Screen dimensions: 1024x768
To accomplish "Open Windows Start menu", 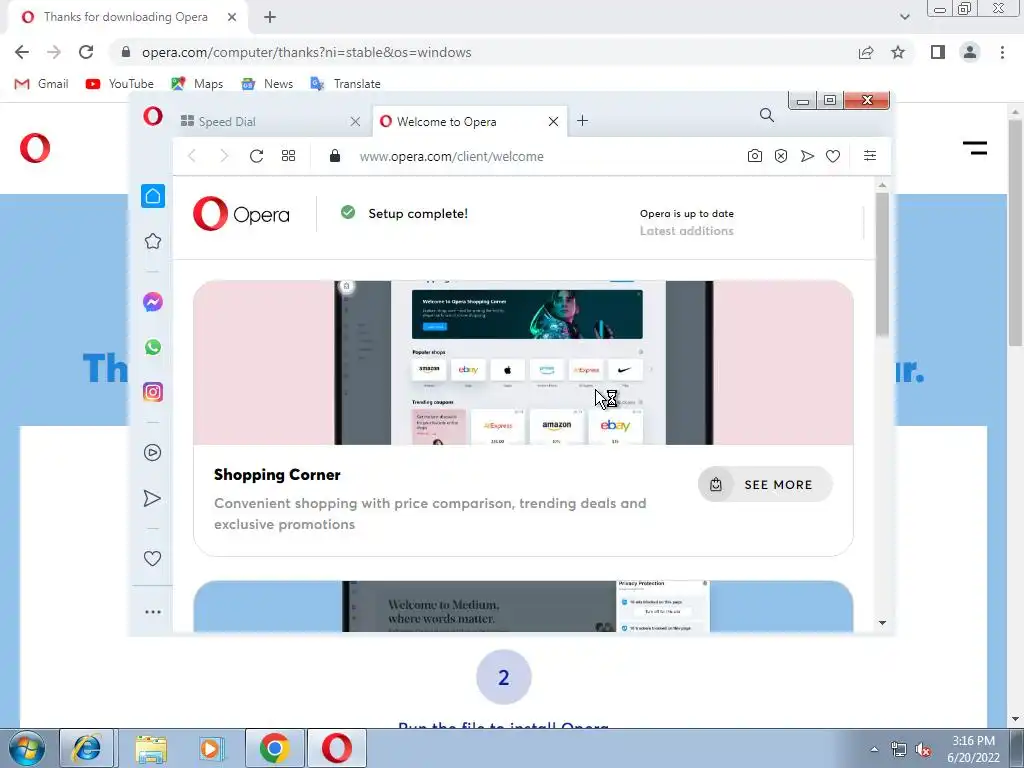I will click(25, 748).
